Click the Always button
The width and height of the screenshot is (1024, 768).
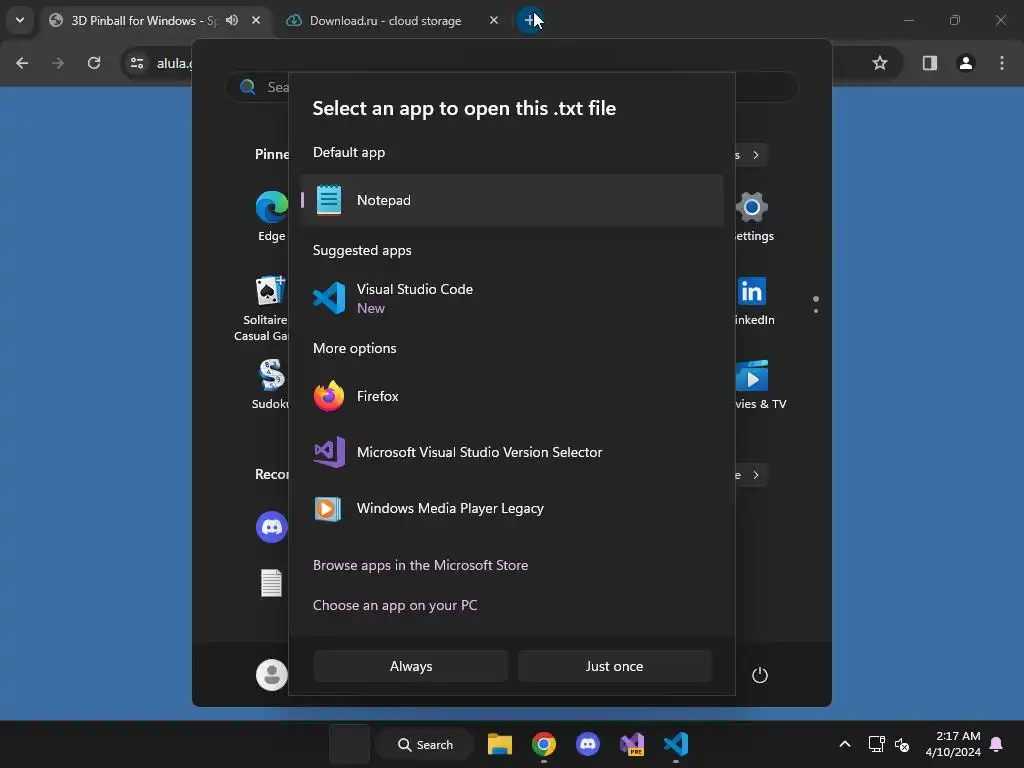coord(411,666)
